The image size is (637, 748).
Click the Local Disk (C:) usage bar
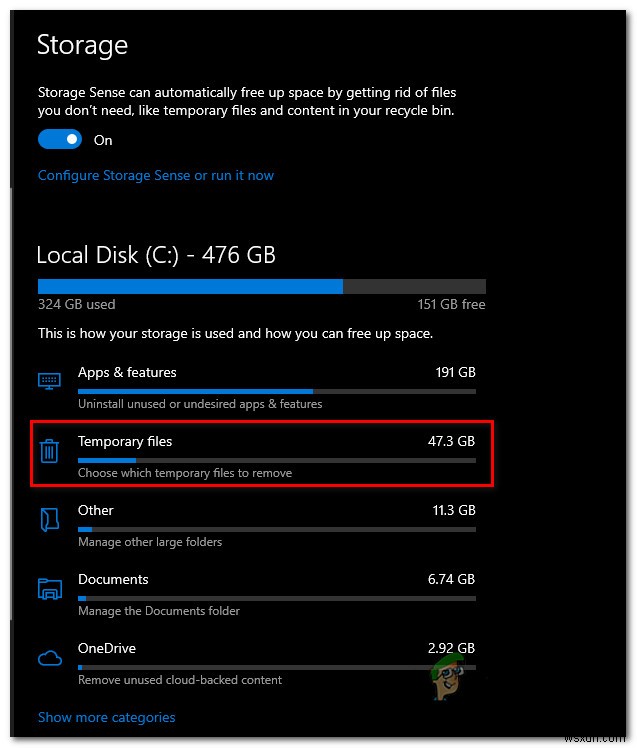[x=261, y=286]
